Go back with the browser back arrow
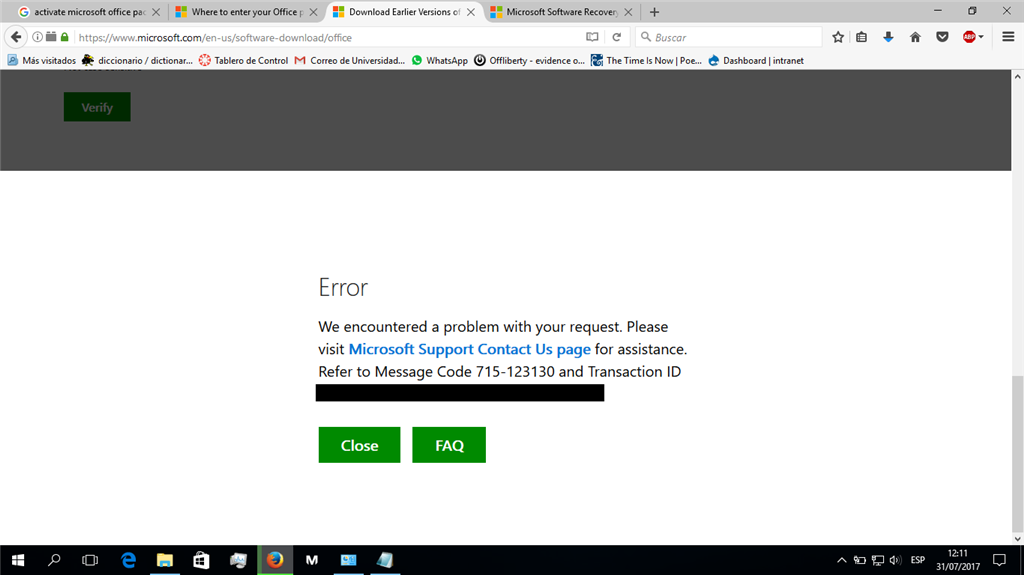Viewport: 1024px width, 575px height. [x=16, y=37]
